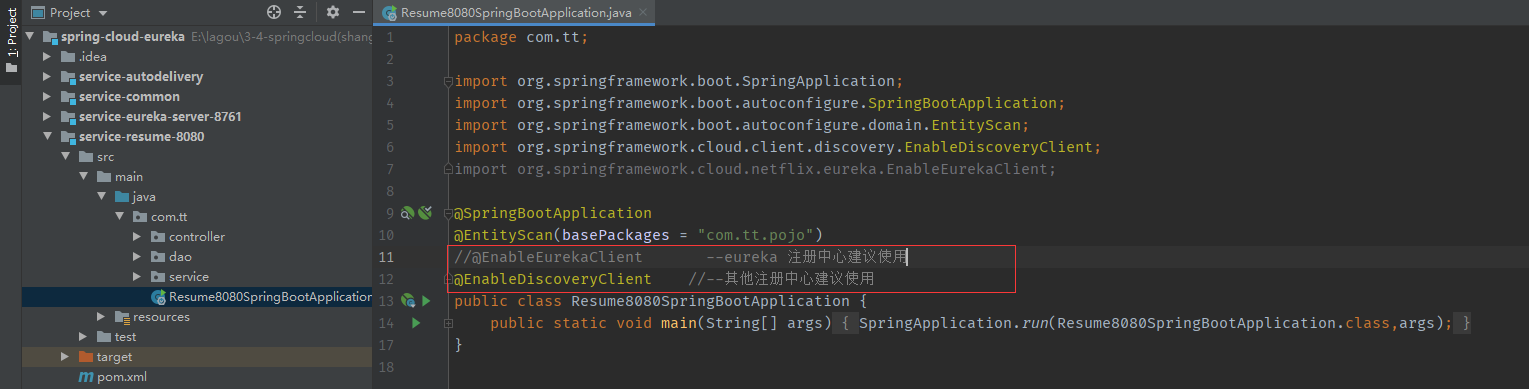Click the java source folder icon
1529x389 pixels.
[122, 197]
